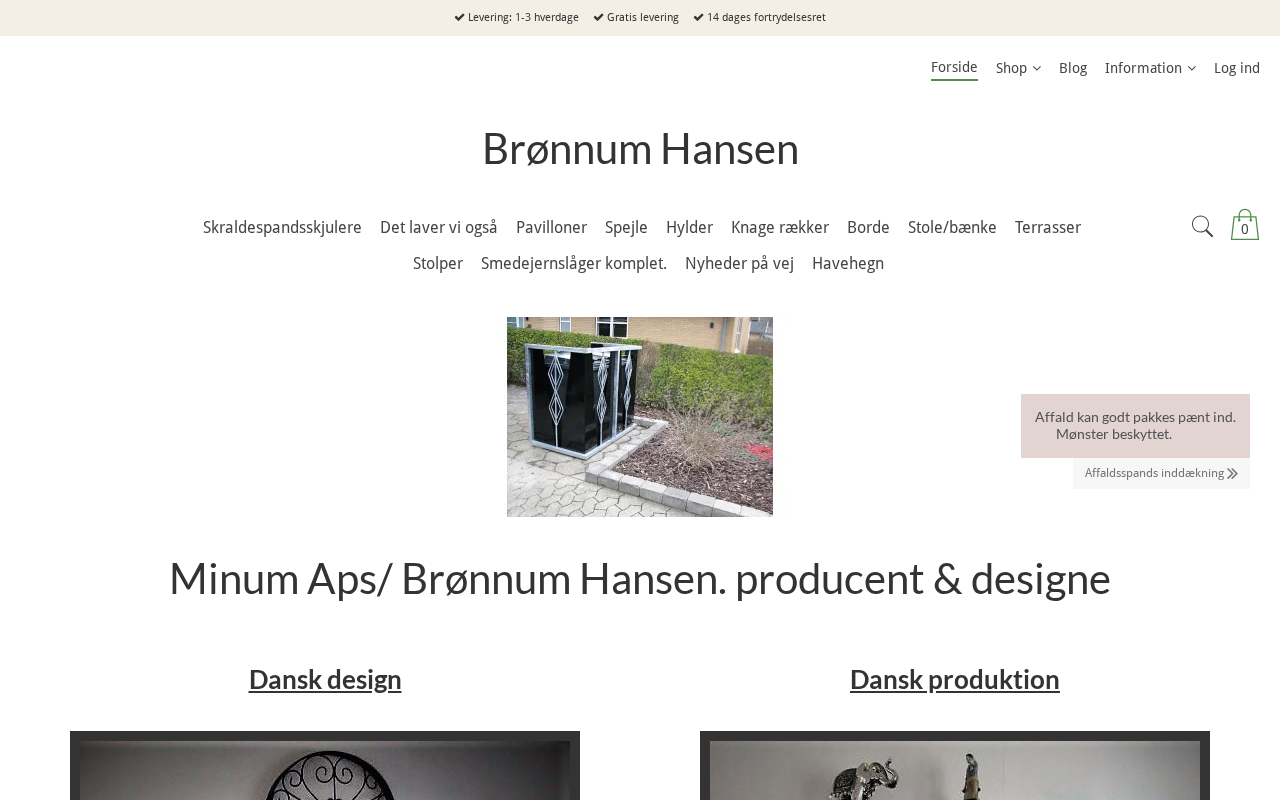
Task: Open the Blog menu item
Action: [1073, 68]
